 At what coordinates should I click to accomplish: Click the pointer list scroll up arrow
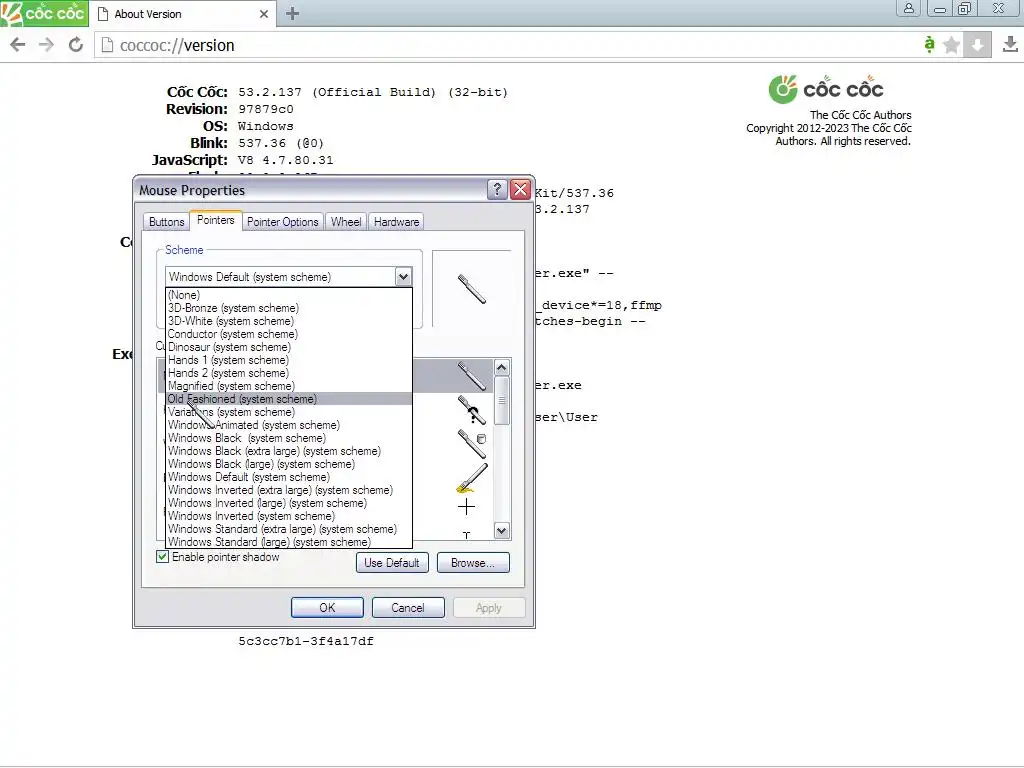(x=502, y=367)
